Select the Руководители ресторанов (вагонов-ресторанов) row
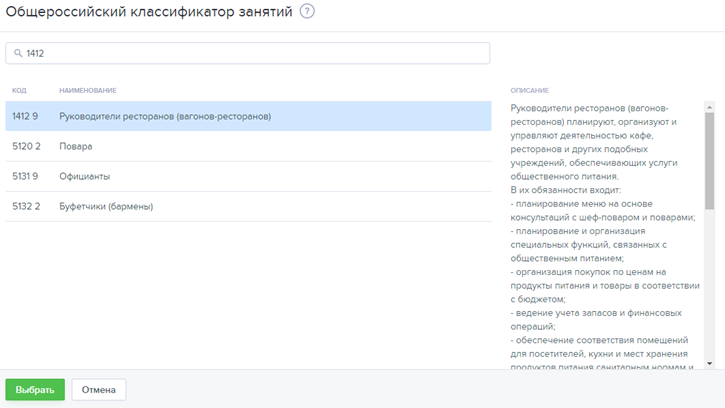The height and width of the screenshot is (408, 725). pos(165,116)
